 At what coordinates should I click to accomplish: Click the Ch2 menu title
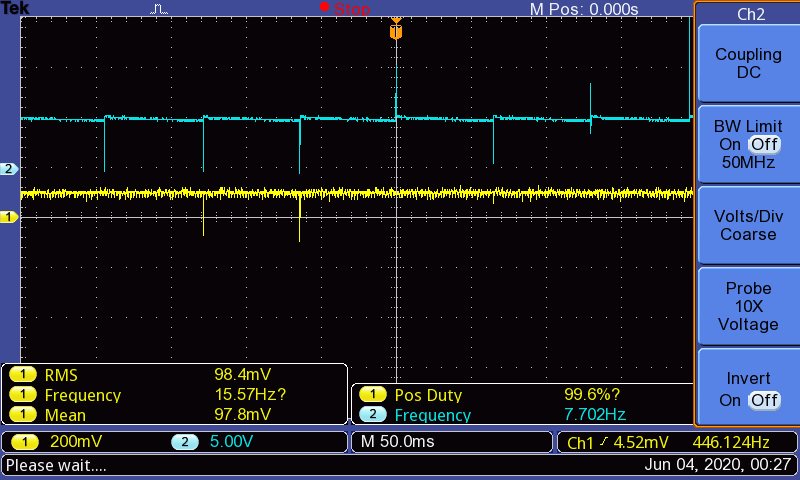coord(751,14)
